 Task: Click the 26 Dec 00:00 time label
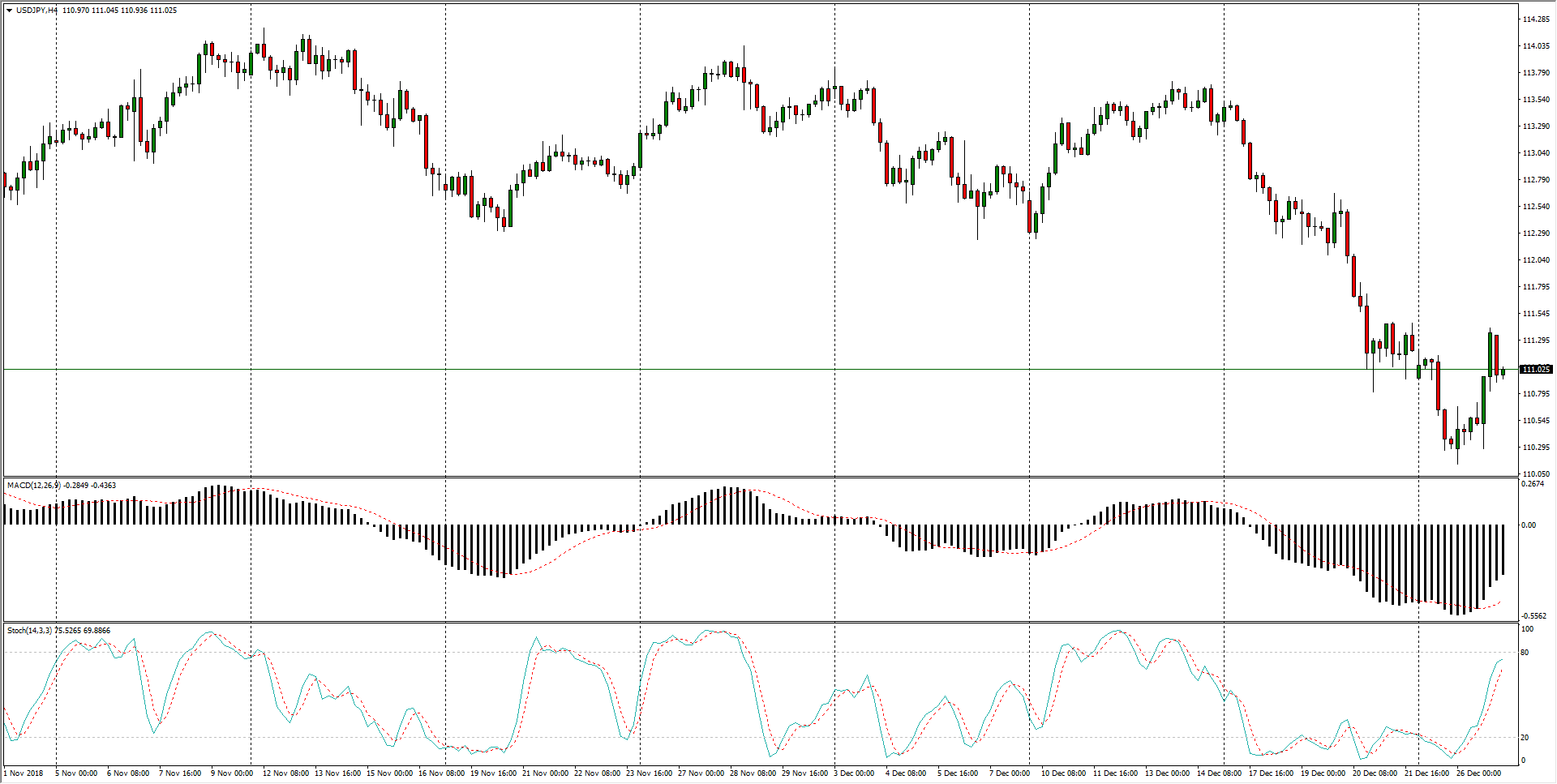click(x=1478, y=773)
